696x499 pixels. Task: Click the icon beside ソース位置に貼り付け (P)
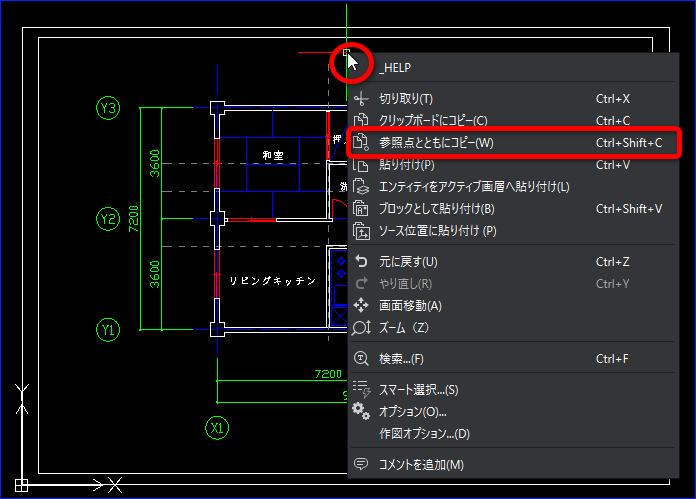click(361, 231)
